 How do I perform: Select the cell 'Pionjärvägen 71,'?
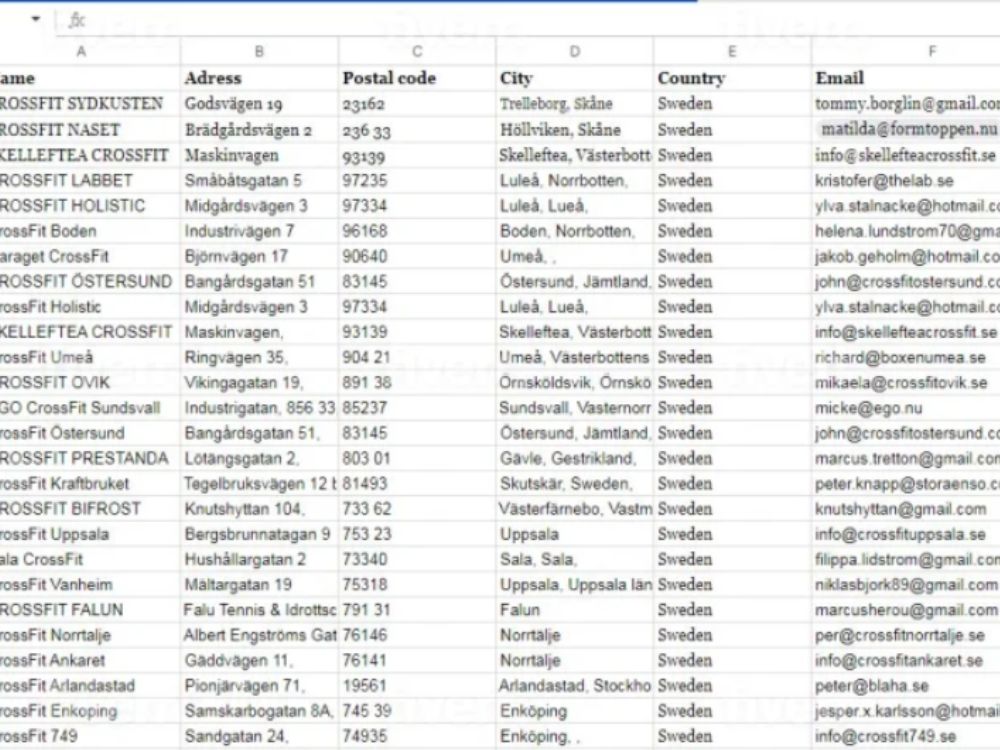point(260,686)
